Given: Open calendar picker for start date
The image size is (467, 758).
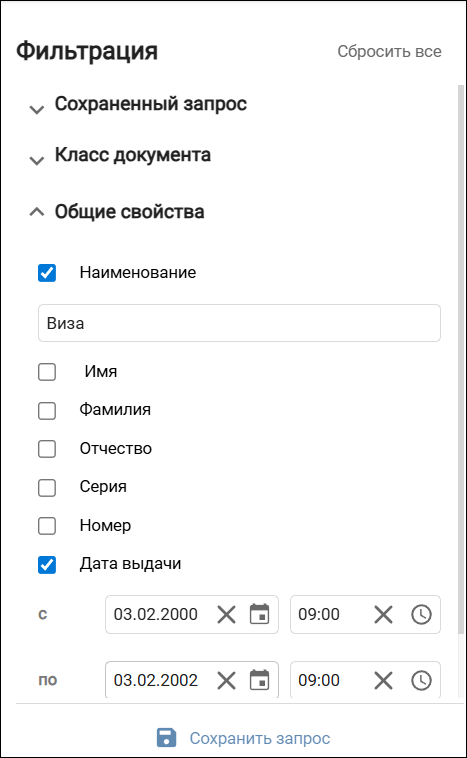Looking at the screenshot, I should tap(260, 614).
